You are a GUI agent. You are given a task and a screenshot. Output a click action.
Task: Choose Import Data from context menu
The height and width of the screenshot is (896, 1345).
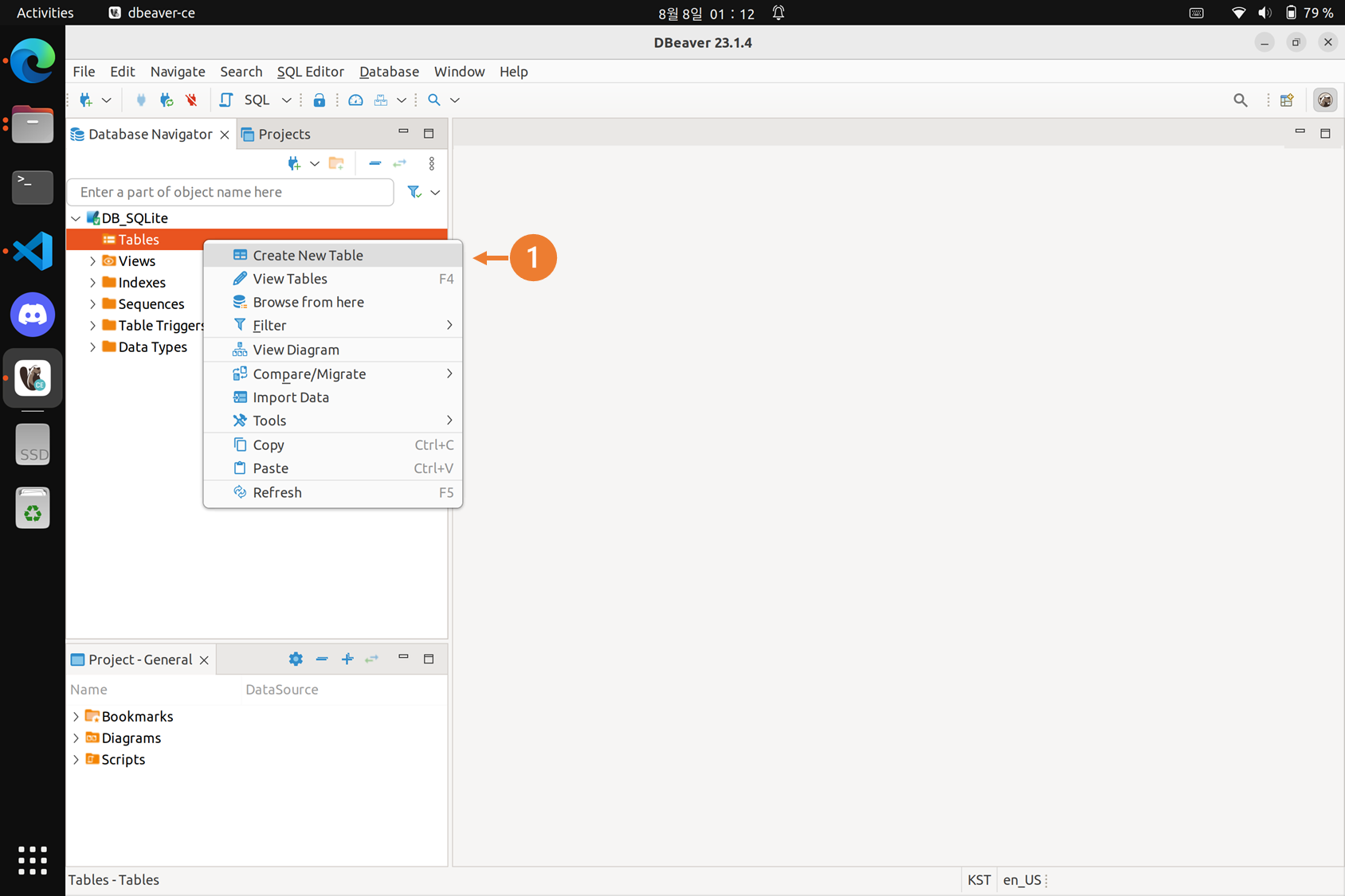click(x=333, y=397)
